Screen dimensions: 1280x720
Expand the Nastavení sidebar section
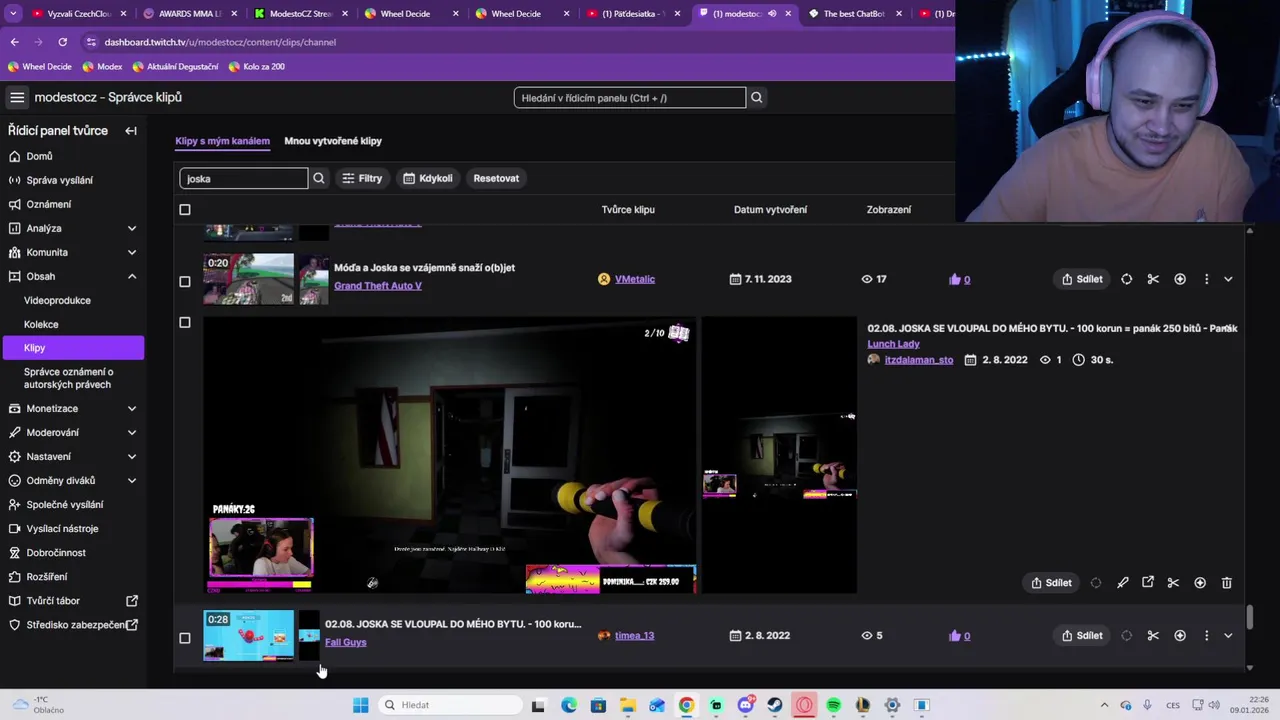131,456
